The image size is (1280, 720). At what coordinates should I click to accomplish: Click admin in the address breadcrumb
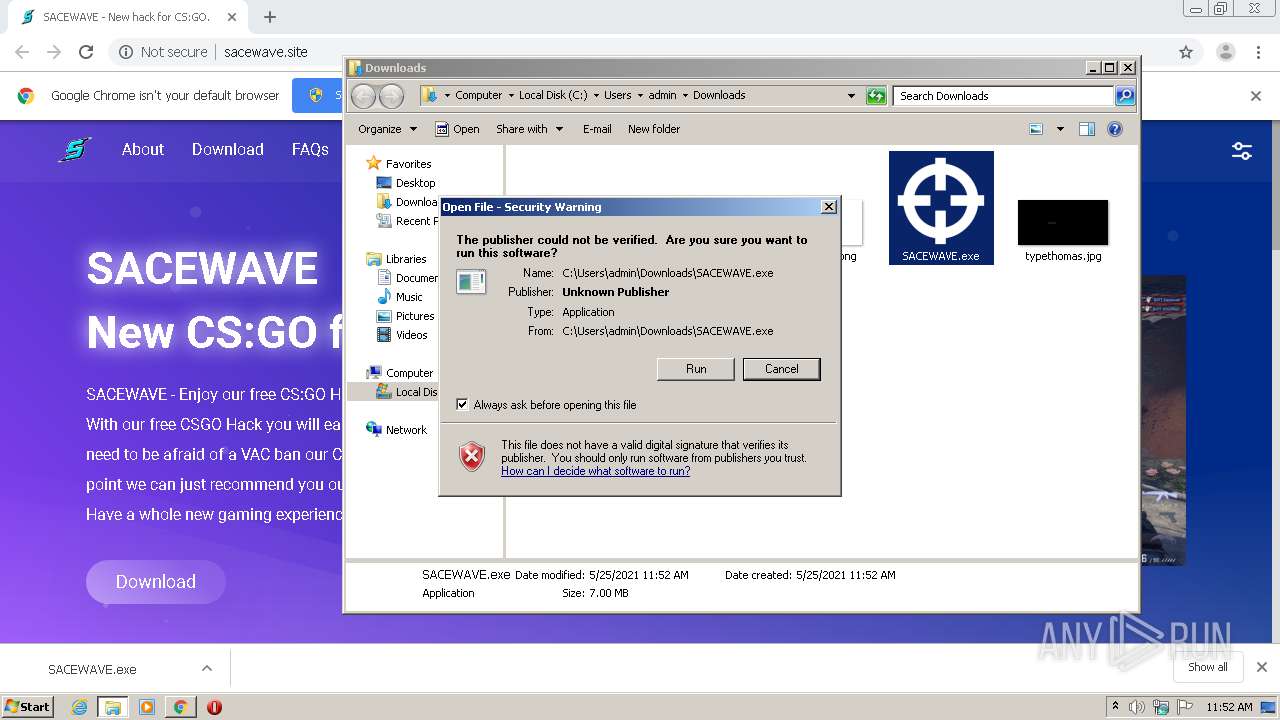tap(662, 96)
